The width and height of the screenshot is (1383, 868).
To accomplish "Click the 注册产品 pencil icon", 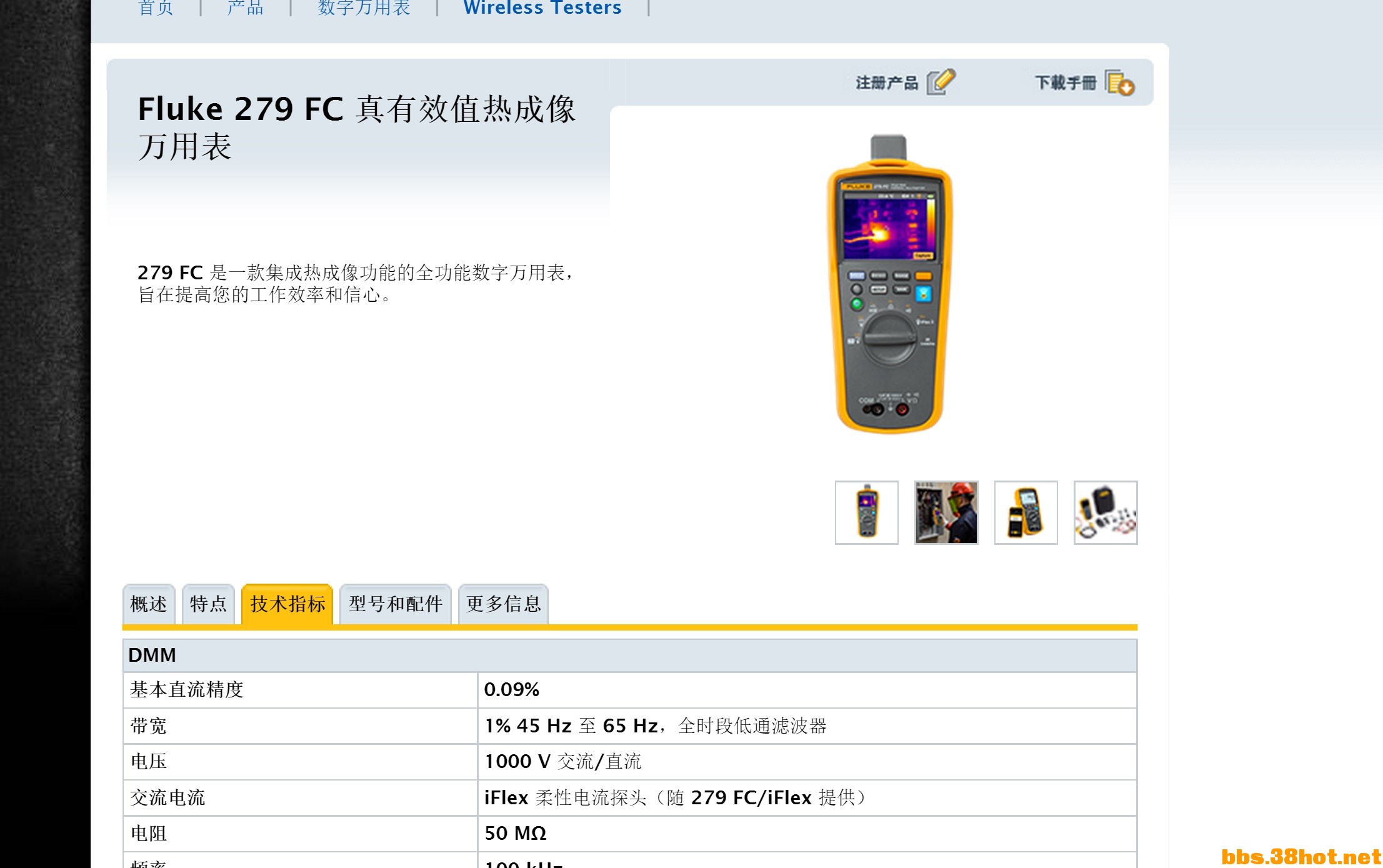I will 941,82.
